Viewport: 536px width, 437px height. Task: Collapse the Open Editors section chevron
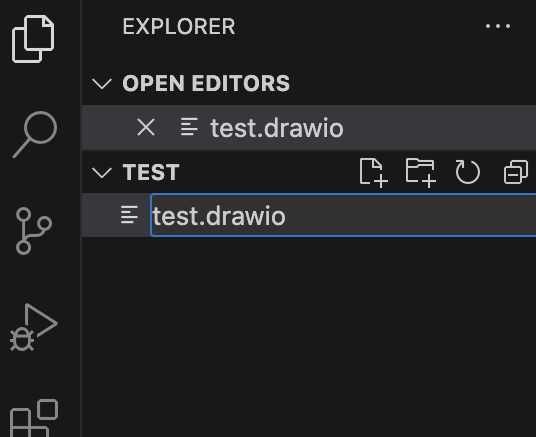(102, 83)
